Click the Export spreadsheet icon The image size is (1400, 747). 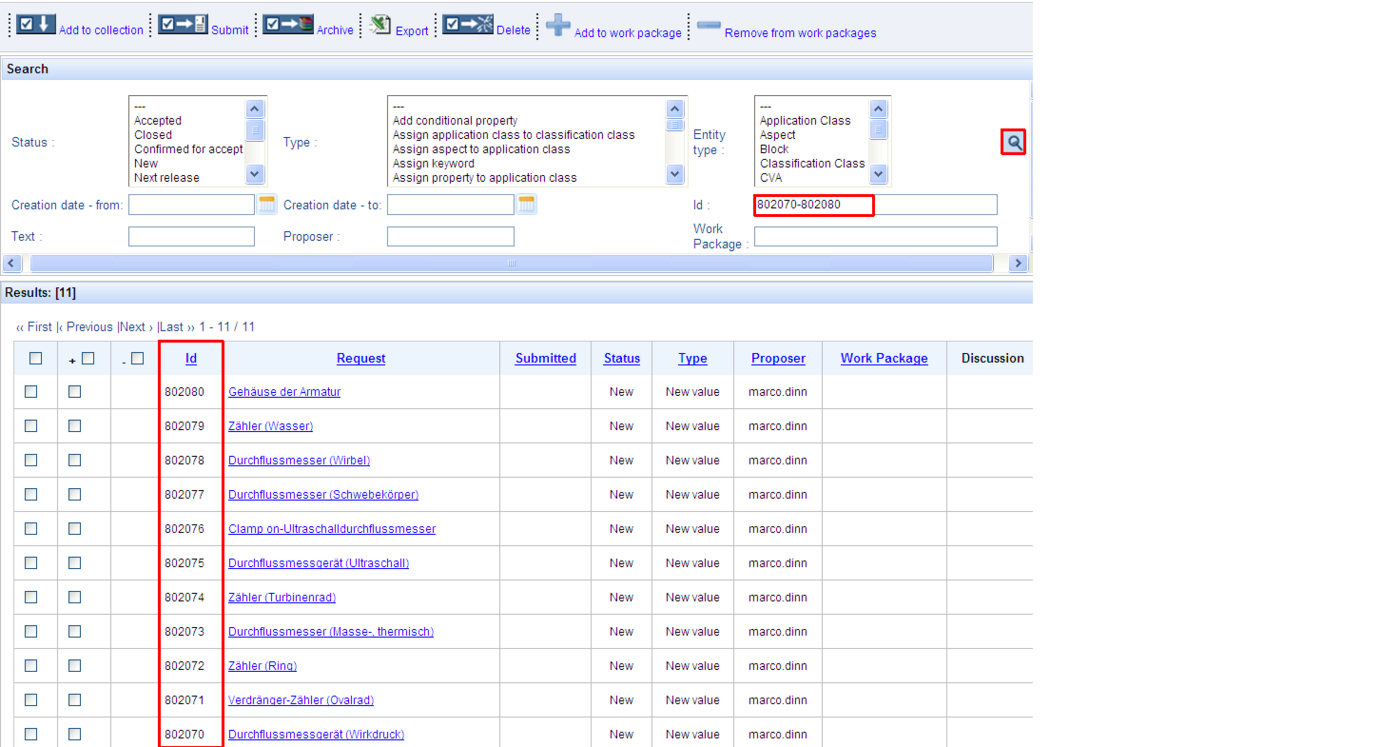[x=380, y=25]
